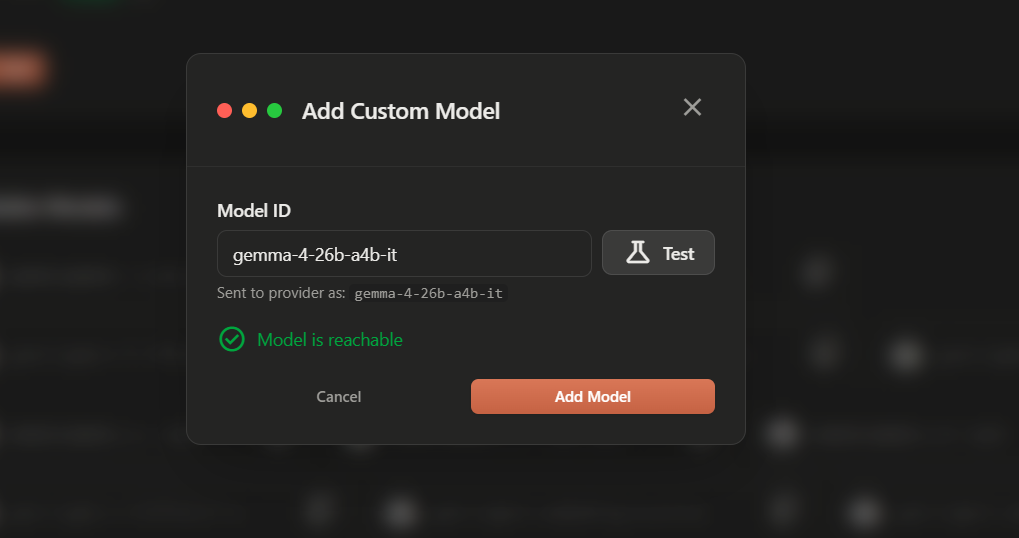Confirm with the Add Model button
Viewport: 1019px width, 538px height.
tap(592, 397)
